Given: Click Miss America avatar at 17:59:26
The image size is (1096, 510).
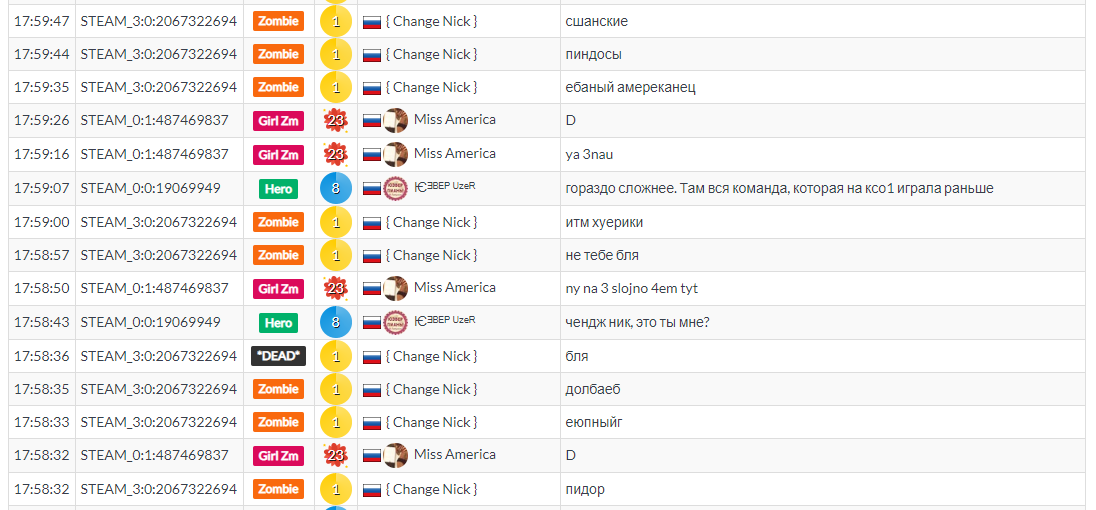Looking at the screenshot, I should pyautogui.click(x=396, y=121).
